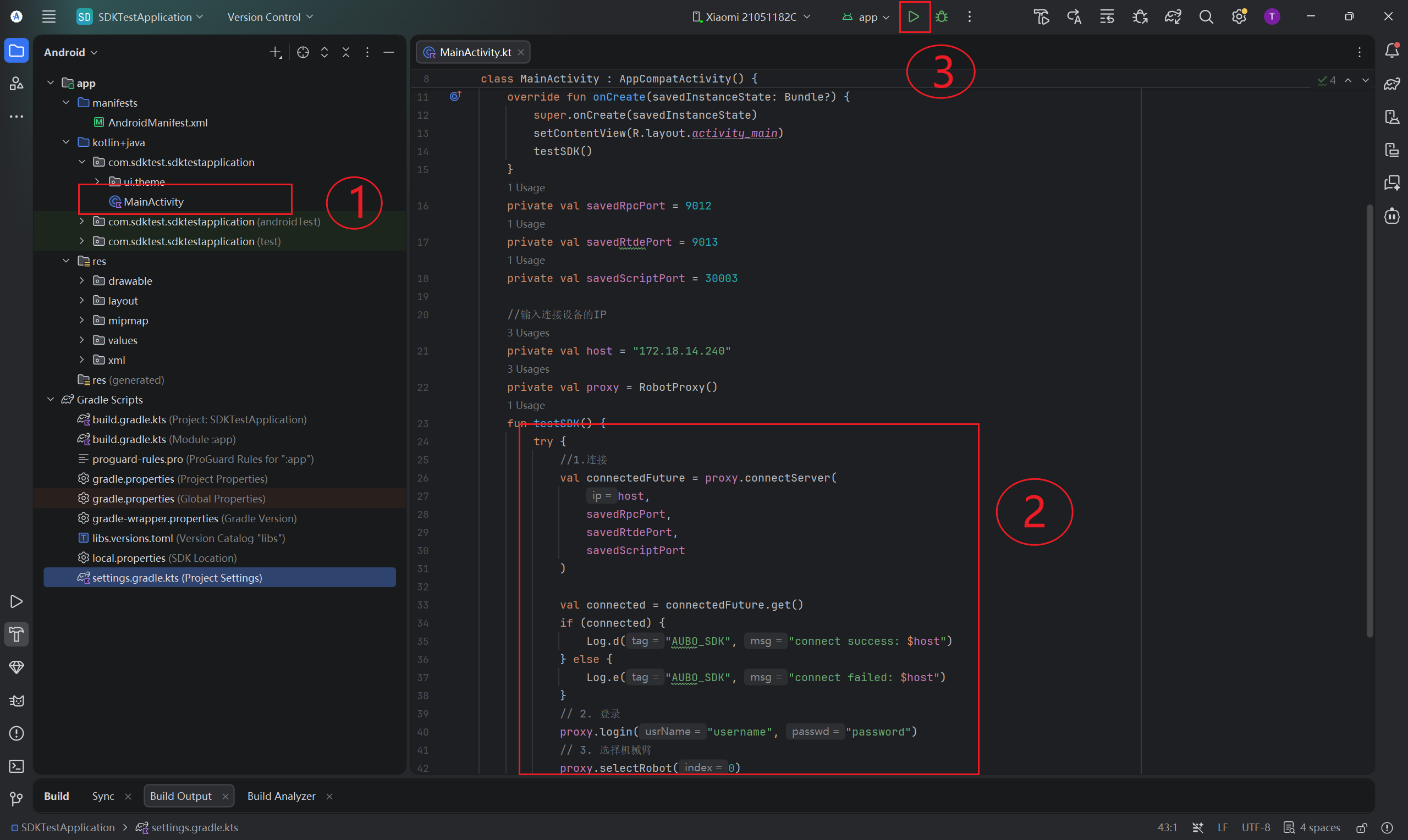Collapse the res folder node

66,261
